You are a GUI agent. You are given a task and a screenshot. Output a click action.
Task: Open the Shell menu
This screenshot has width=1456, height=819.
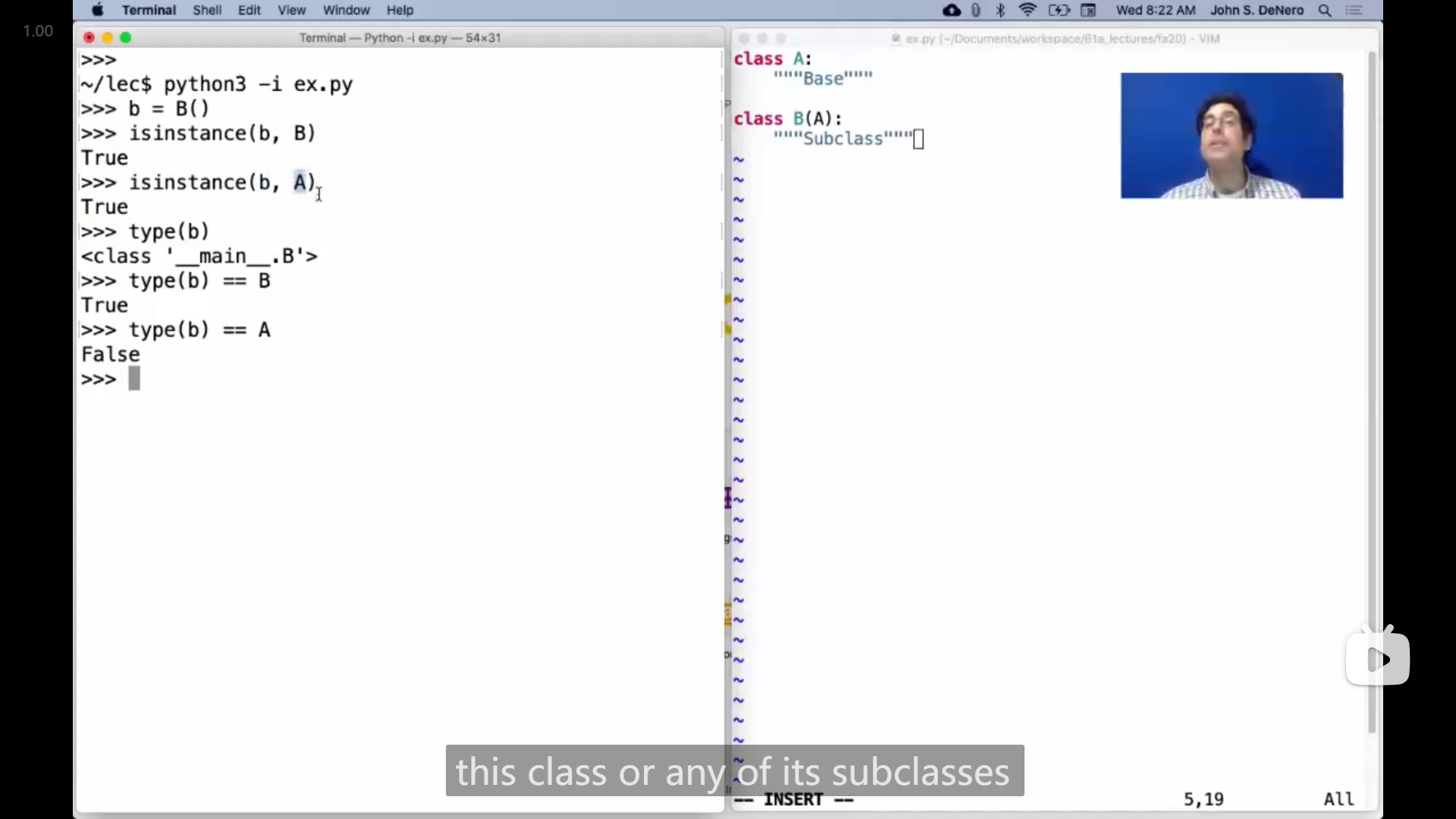206,10
